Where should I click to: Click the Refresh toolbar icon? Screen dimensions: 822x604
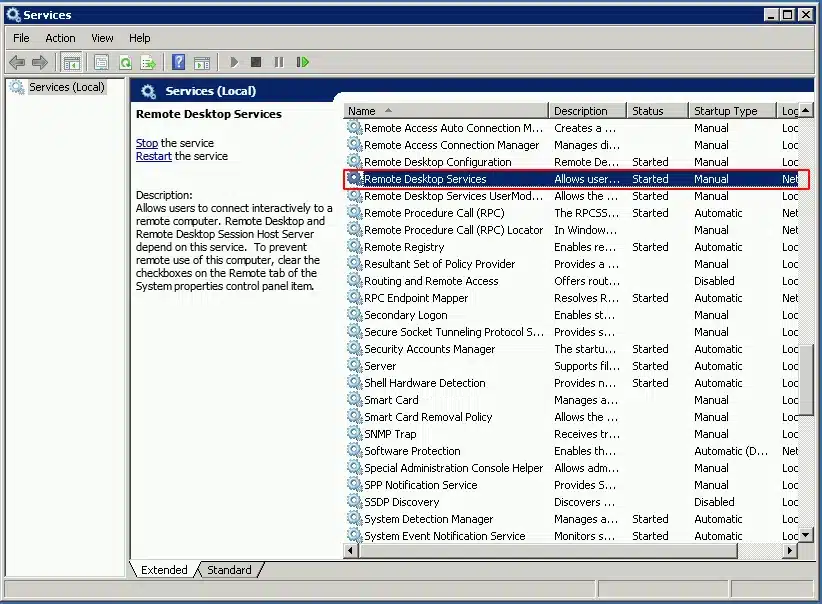pyautogui.click(x=125, y=62)
